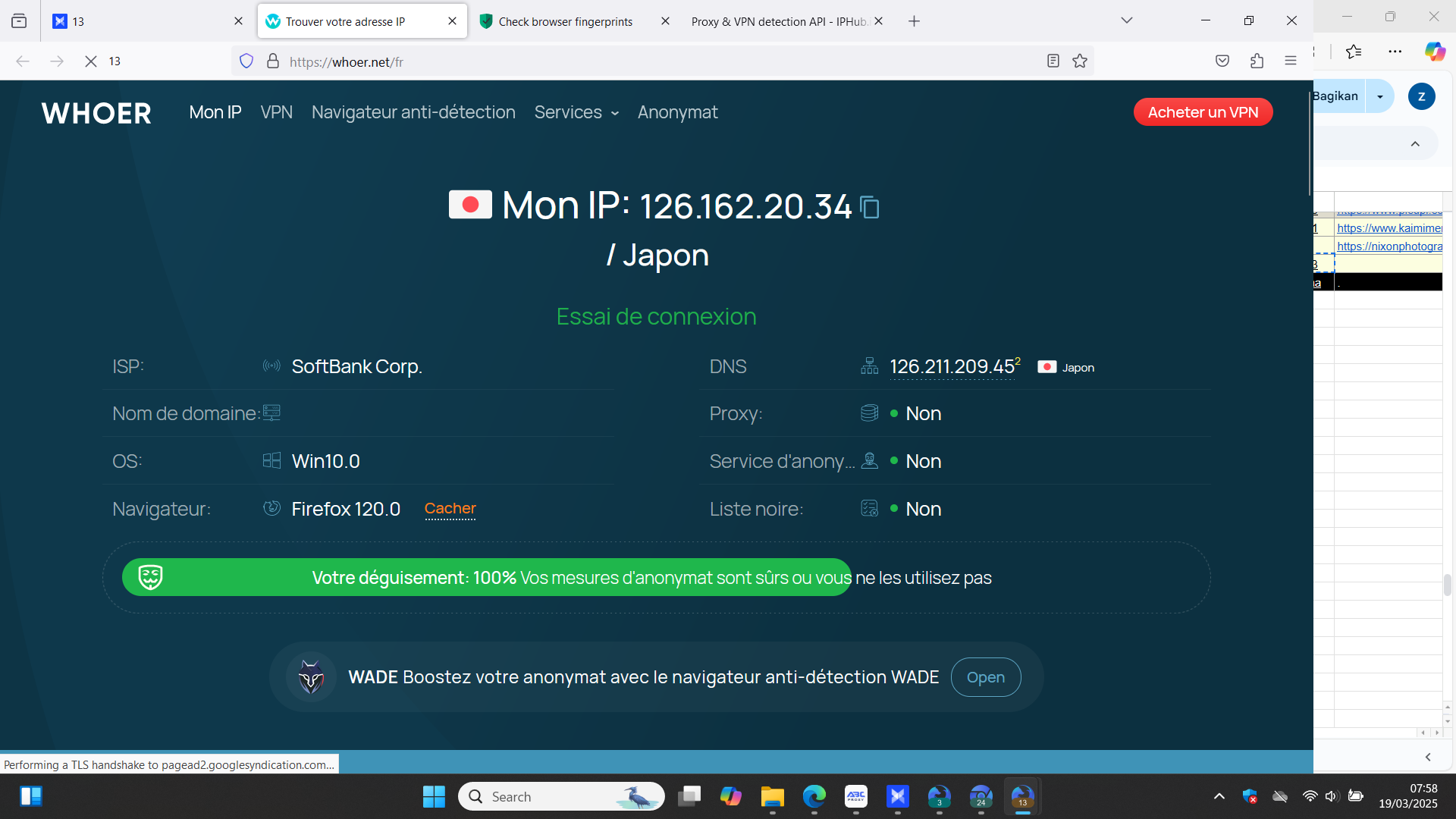Click the Bagikan share button
The image size is (1456, 819).
1338,96
